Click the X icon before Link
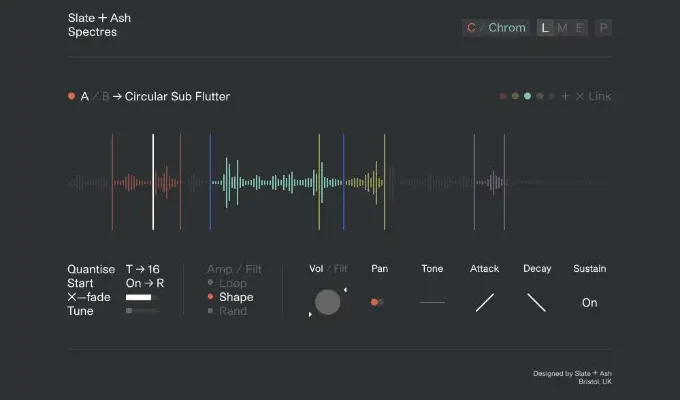680x400 pixels. coord(580,97)
